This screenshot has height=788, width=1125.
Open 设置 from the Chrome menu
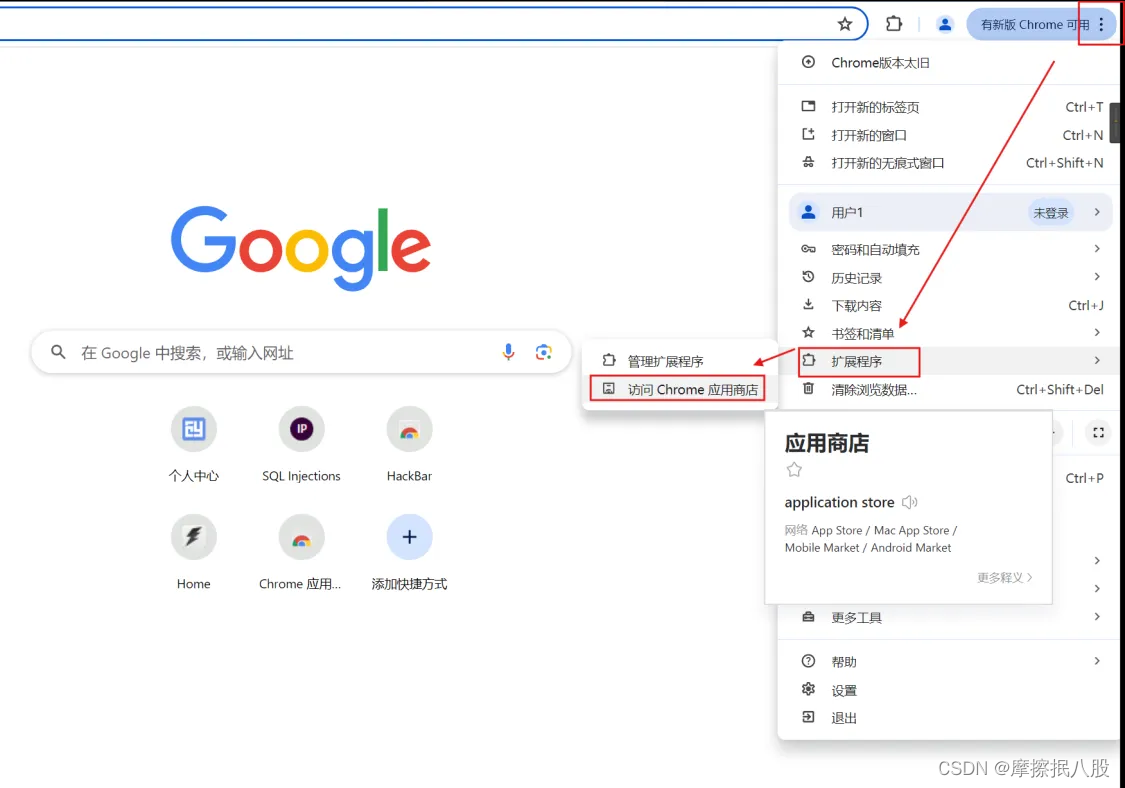coord(949,690)
